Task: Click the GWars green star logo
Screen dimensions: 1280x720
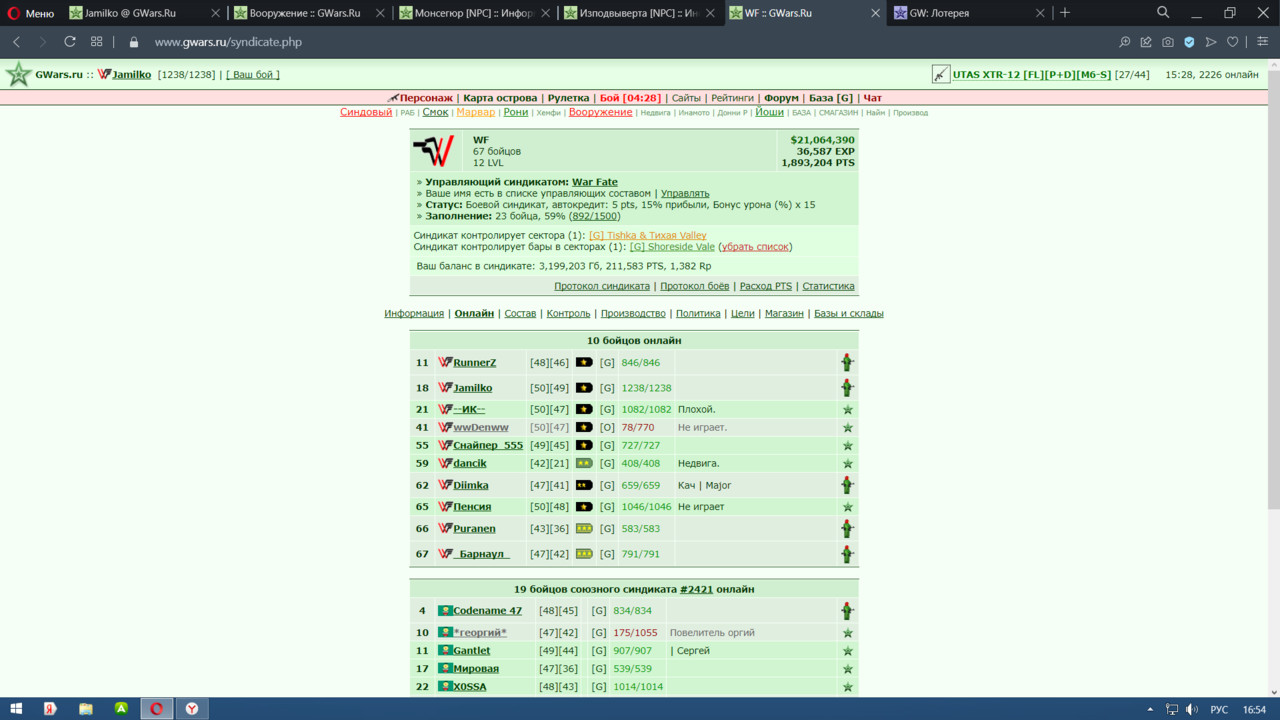Action: pyautogui.click(x=18, y=75)
